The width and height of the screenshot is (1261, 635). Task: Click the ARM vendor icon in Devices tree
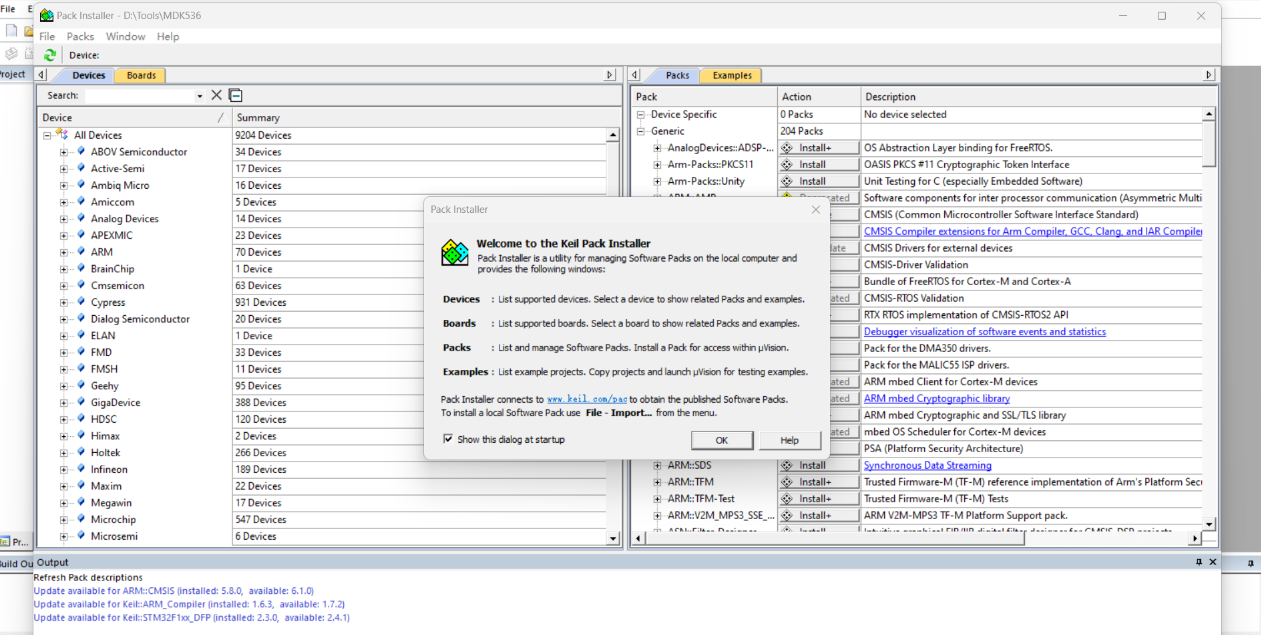[x=81, y=252]
